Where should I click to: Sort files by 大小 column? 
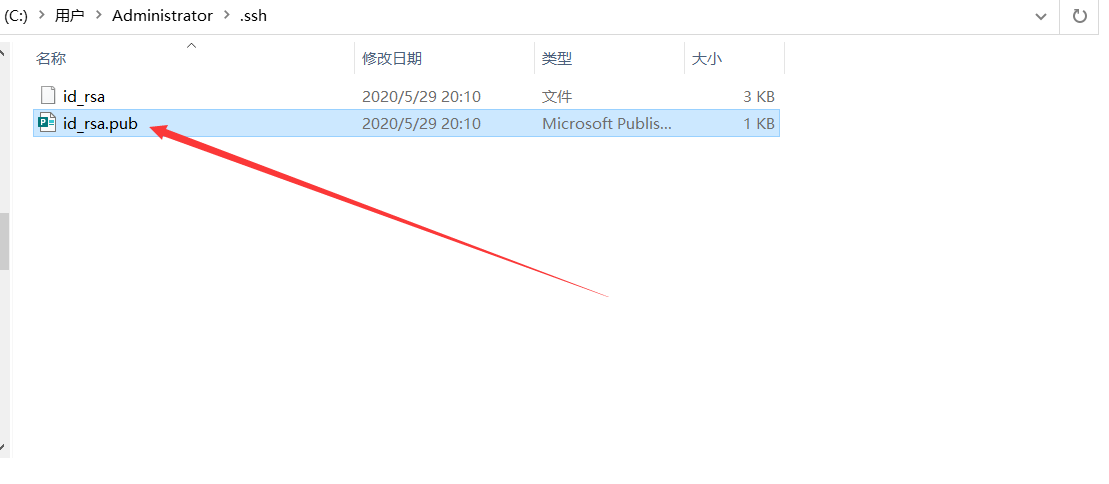point(706,59)
